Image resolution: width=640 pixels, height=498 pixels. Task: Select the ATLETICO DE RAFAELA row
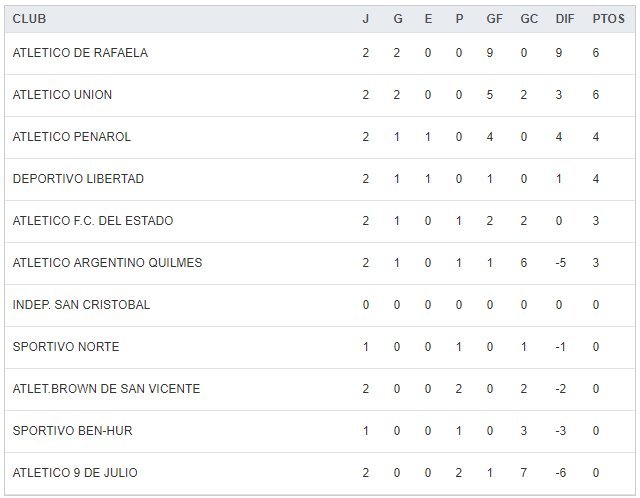80,53
